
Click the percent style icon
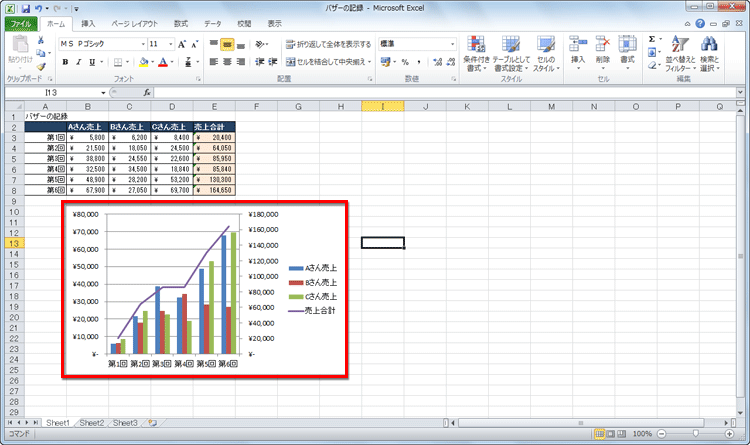point(404,62)
